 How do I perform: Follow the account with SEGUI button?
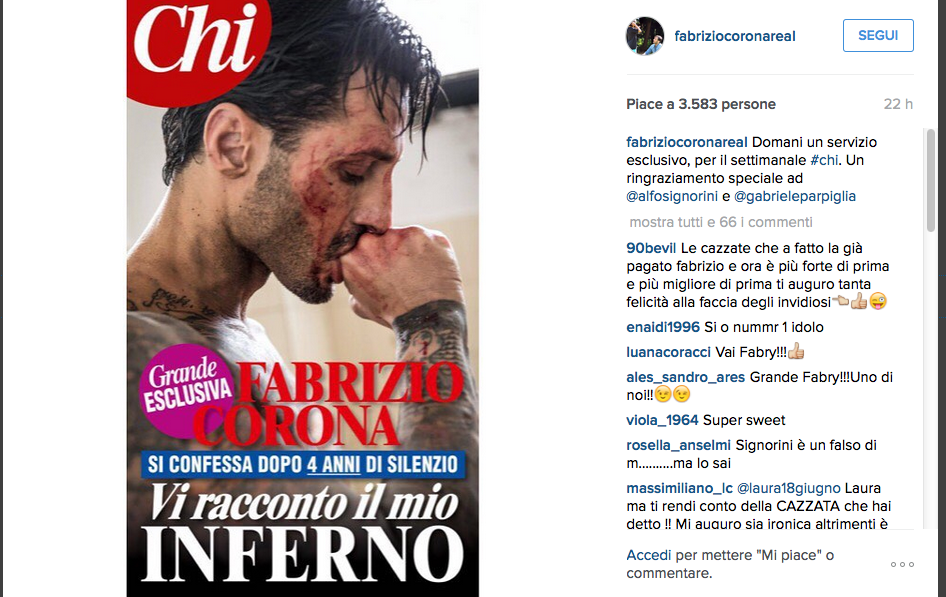click(x=878, y=36)
